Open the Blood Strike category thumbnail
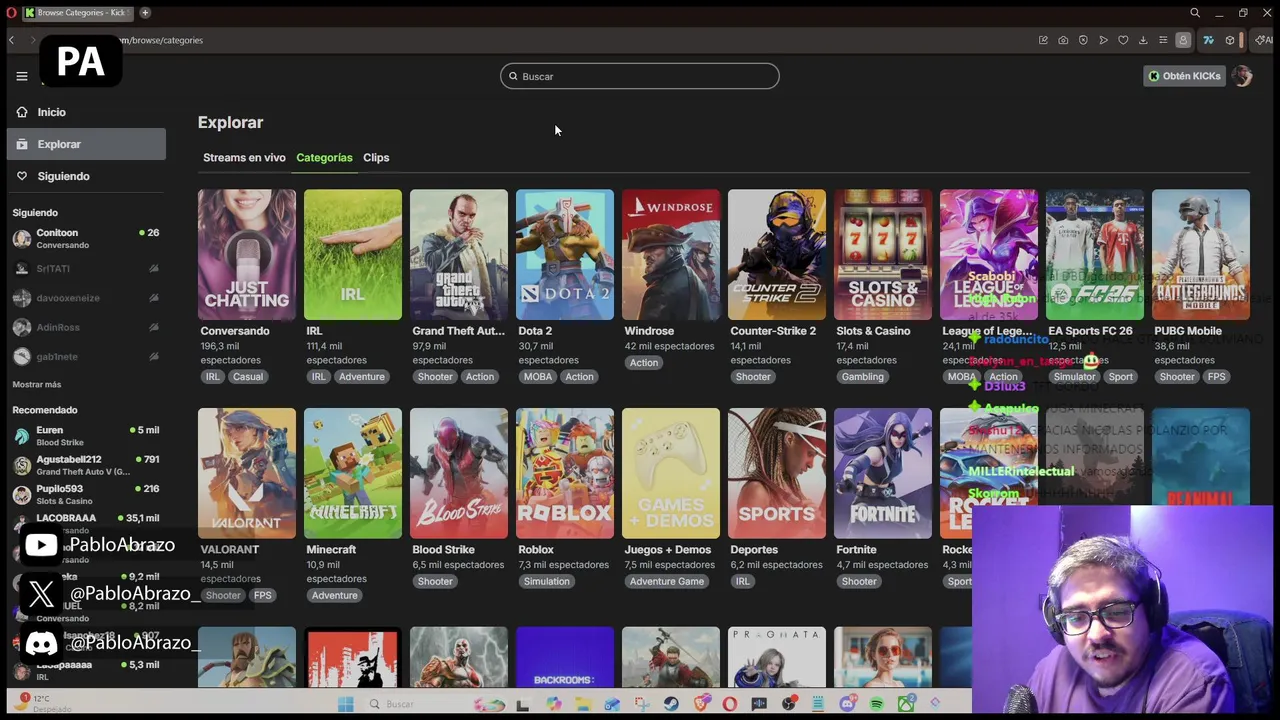The width and height of the screenshot is (1280, 720). 459,473
